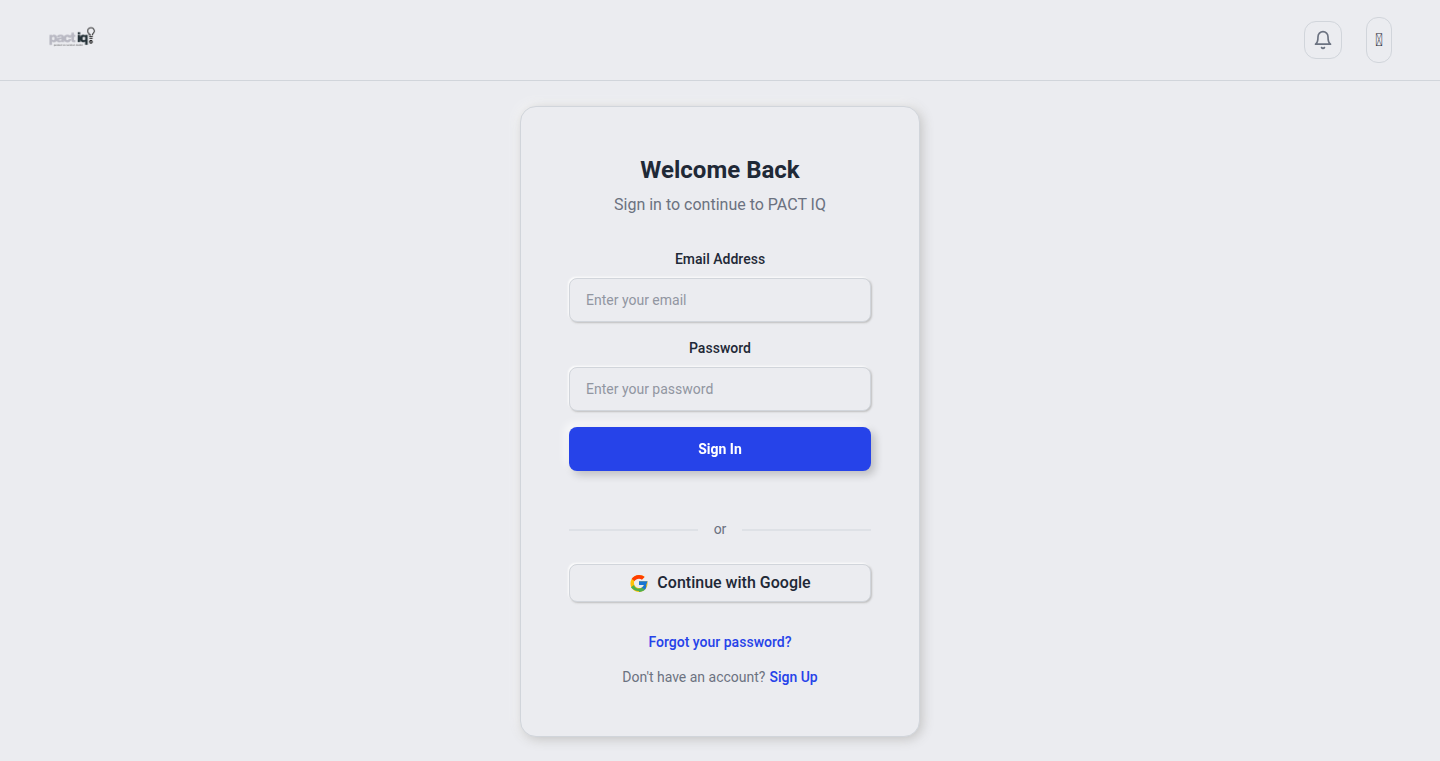Click the Google logo icon
Screen dimensions: 1440x761
click(x=639, y=583)
